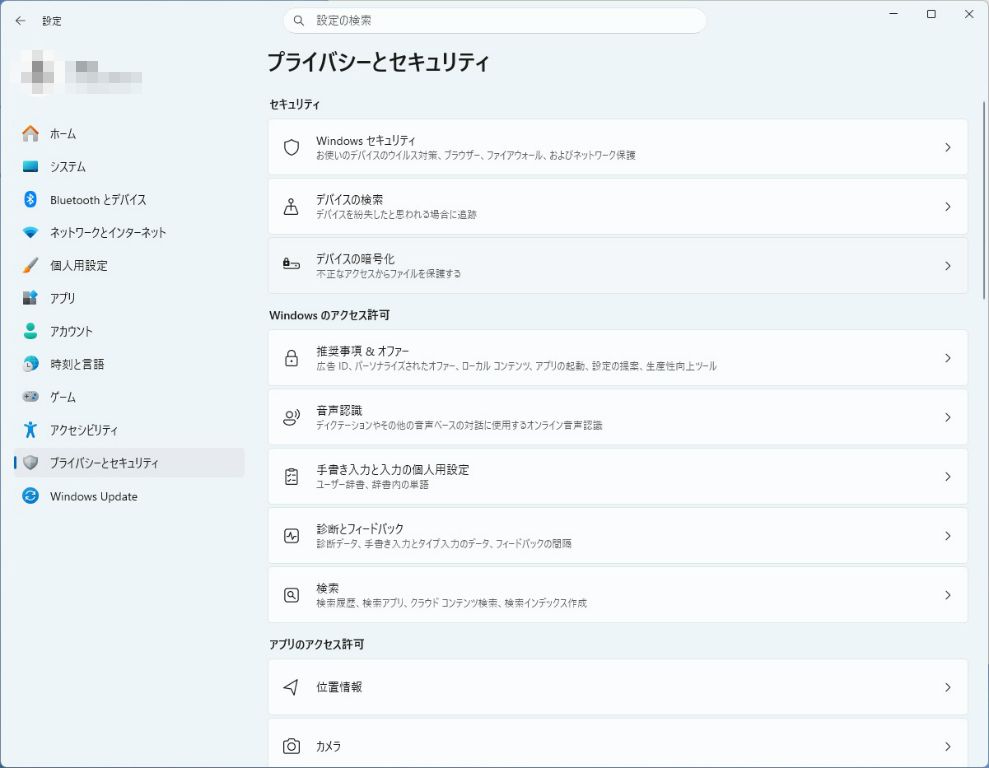Select Windows Update label in sidebar
This screenshot has height=768, width=989.
pos(93,496)
